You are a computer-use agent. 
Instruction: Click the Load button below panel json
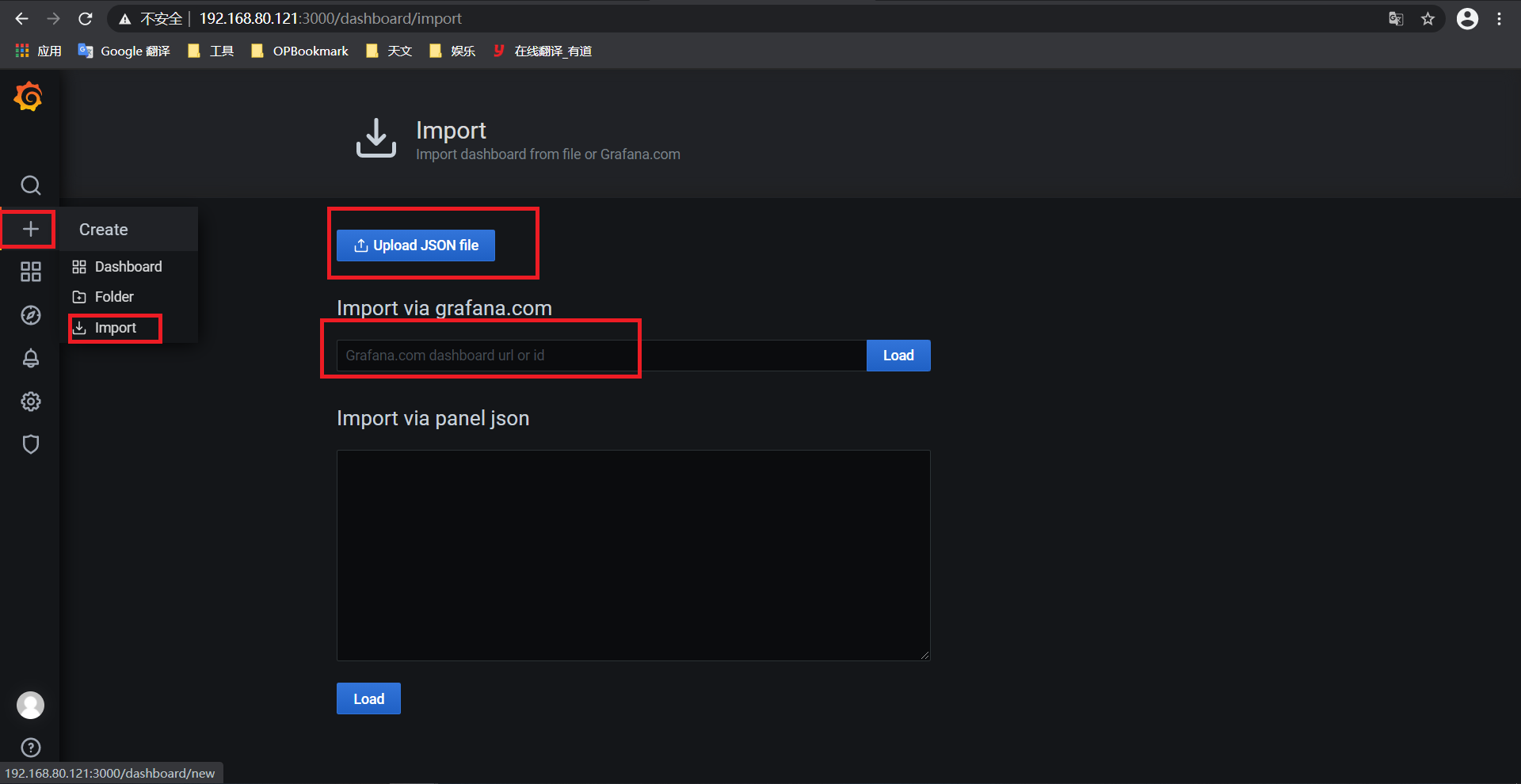pos(368,698)
